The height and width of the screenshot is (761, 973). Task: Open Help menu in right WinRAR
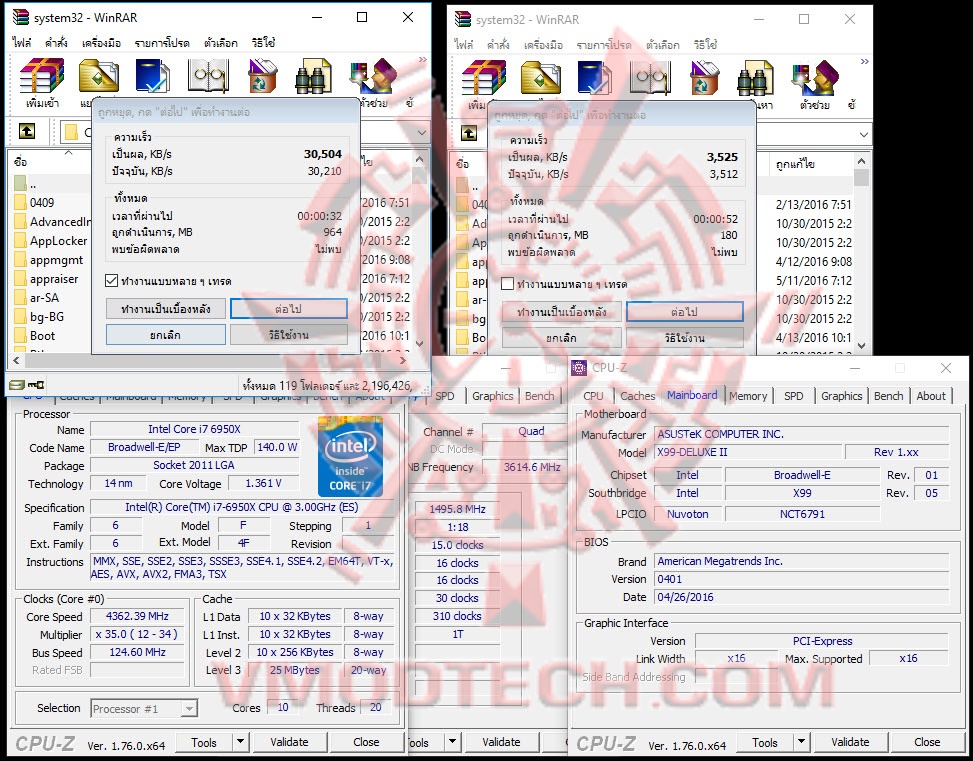(706, 45)
